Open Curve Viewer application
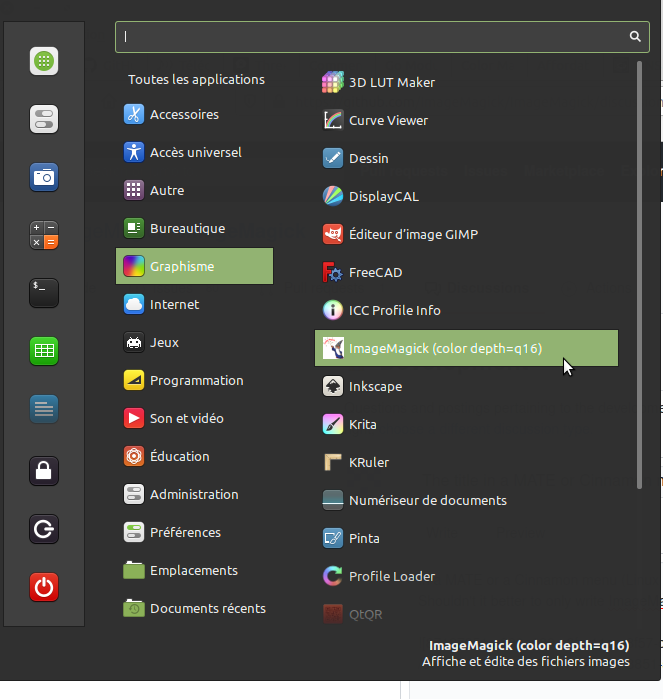Screen dimensions: 663x699 pos(466,120)
